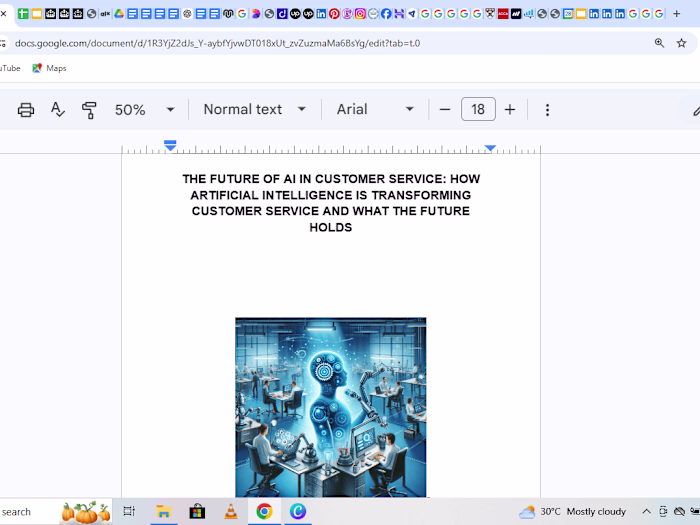Open the 30°C Mostly cloudy weather widget

coord(572,512)
